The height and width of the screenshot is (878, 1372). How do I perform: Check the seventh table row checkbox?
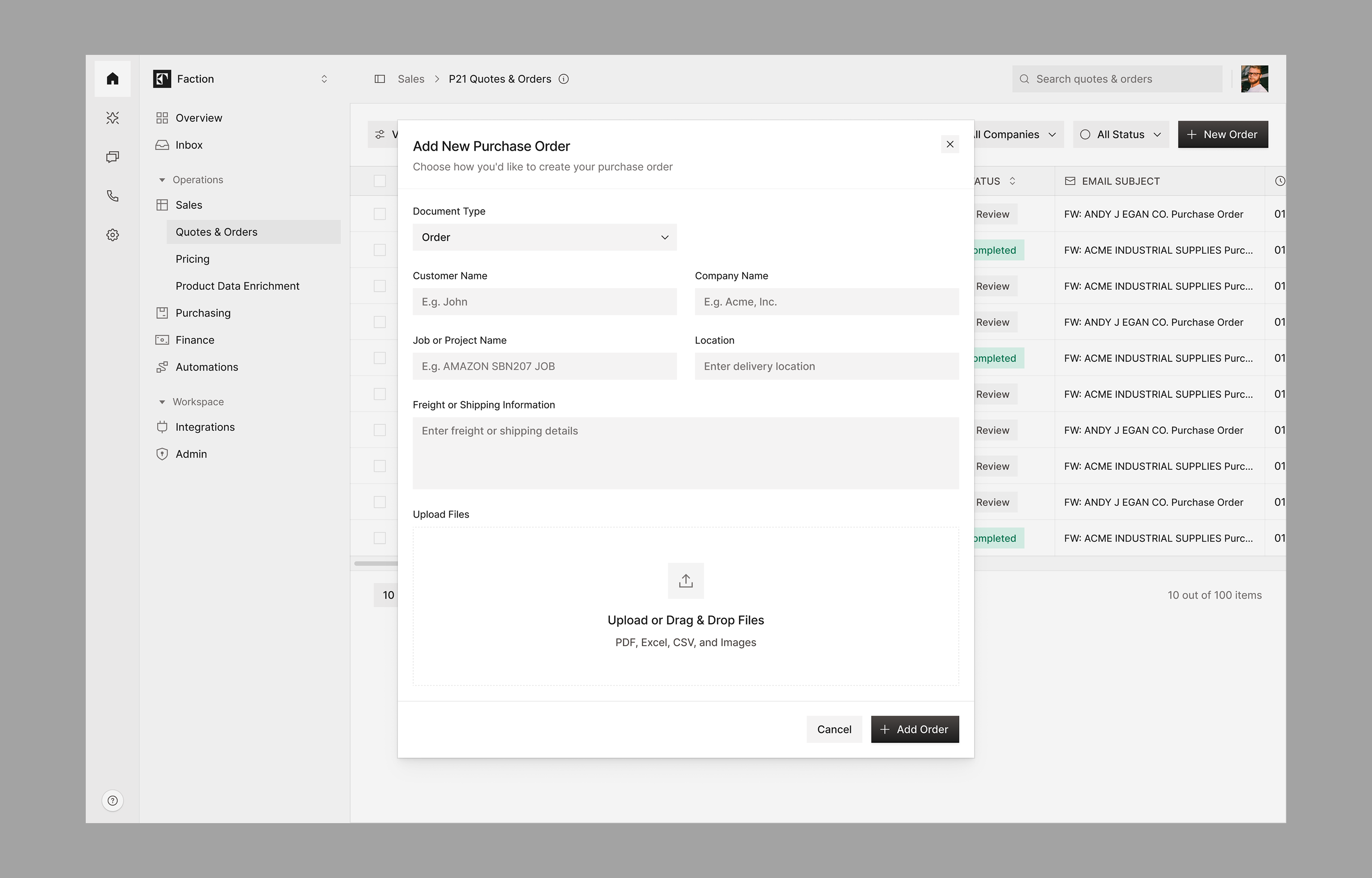(x=379, y=430)
